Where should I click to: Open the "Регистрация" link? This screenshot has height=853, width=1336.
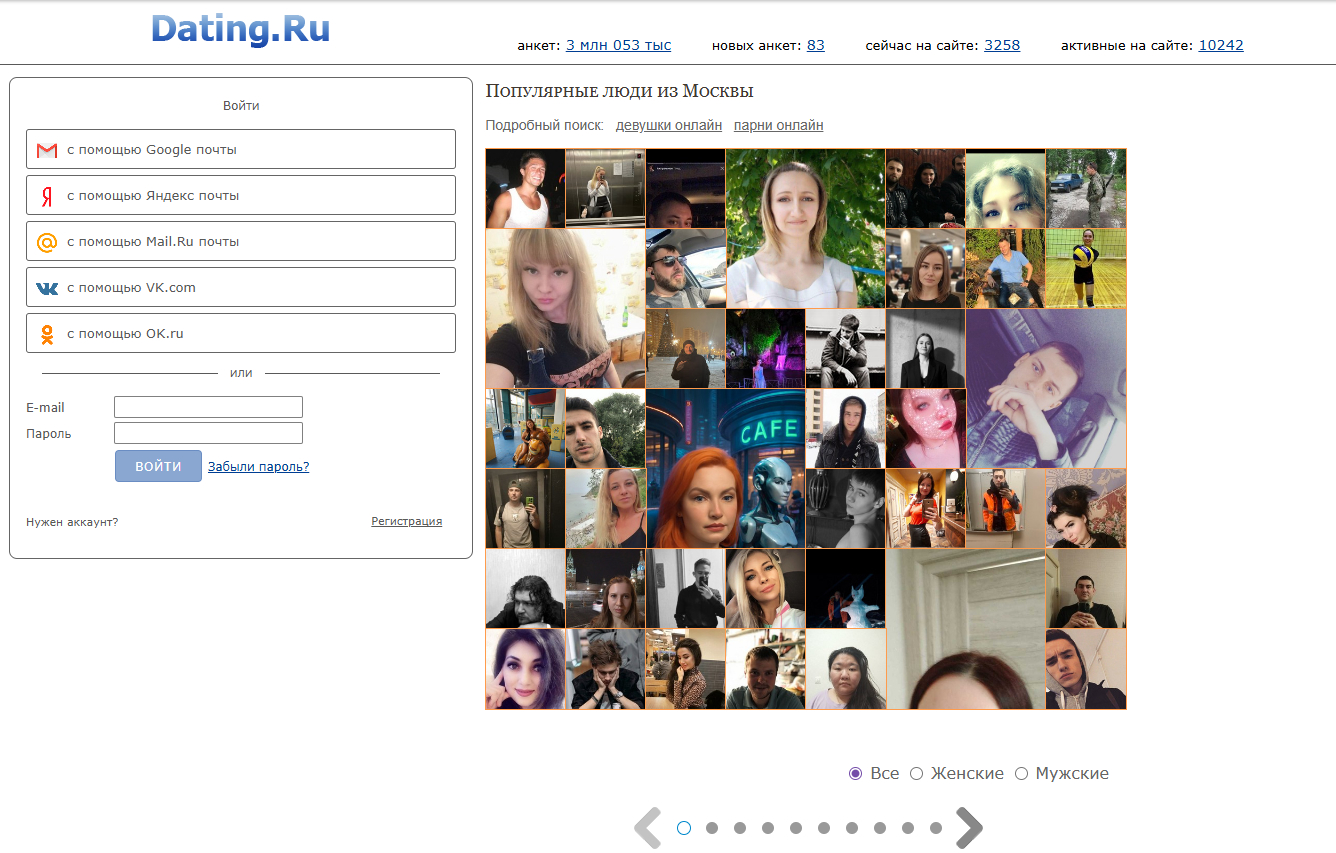tap(406, 521)
